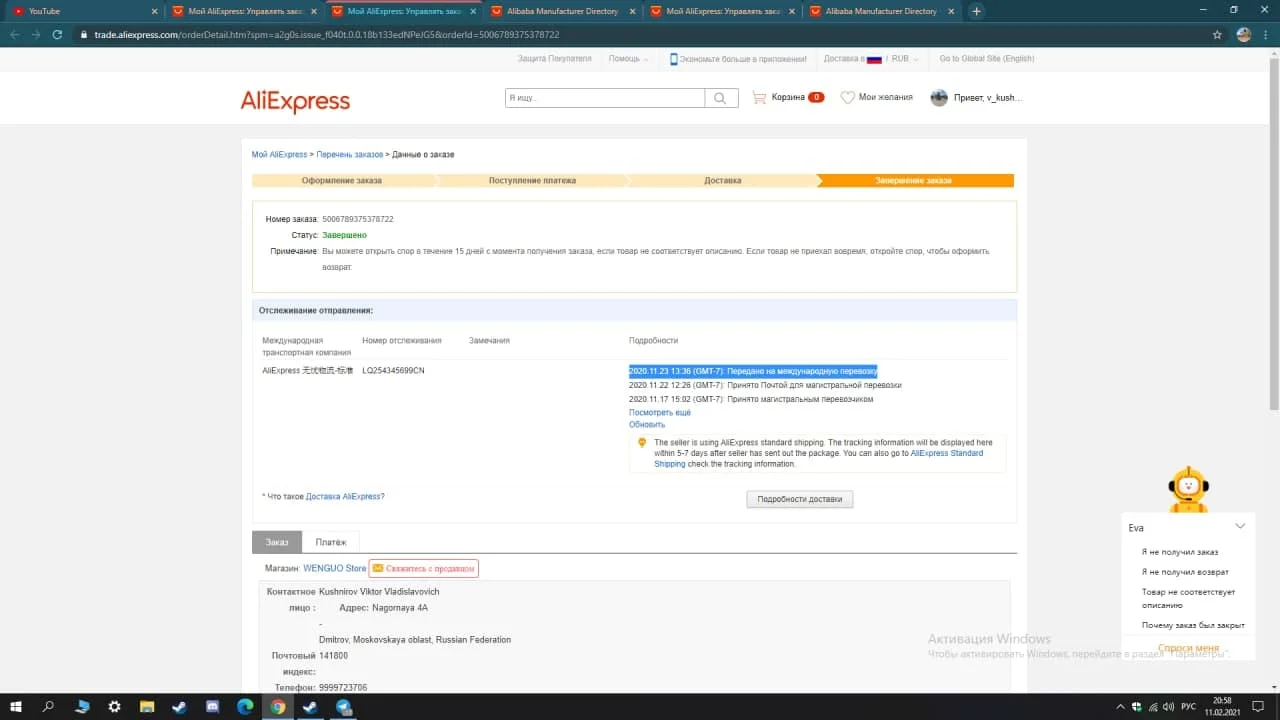Collapse the Eva chat panel chevron
The height and width of the screenshot is (720, 1280).
1240,527
